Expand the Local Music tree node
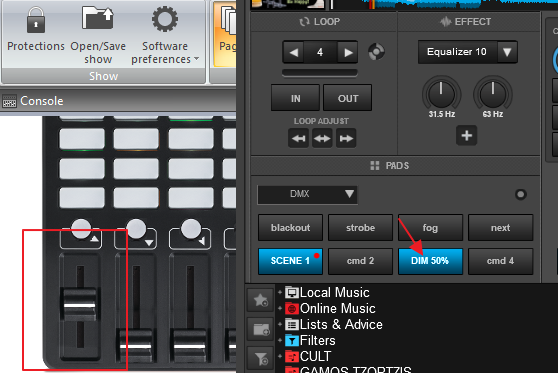 tap(280, 293)
